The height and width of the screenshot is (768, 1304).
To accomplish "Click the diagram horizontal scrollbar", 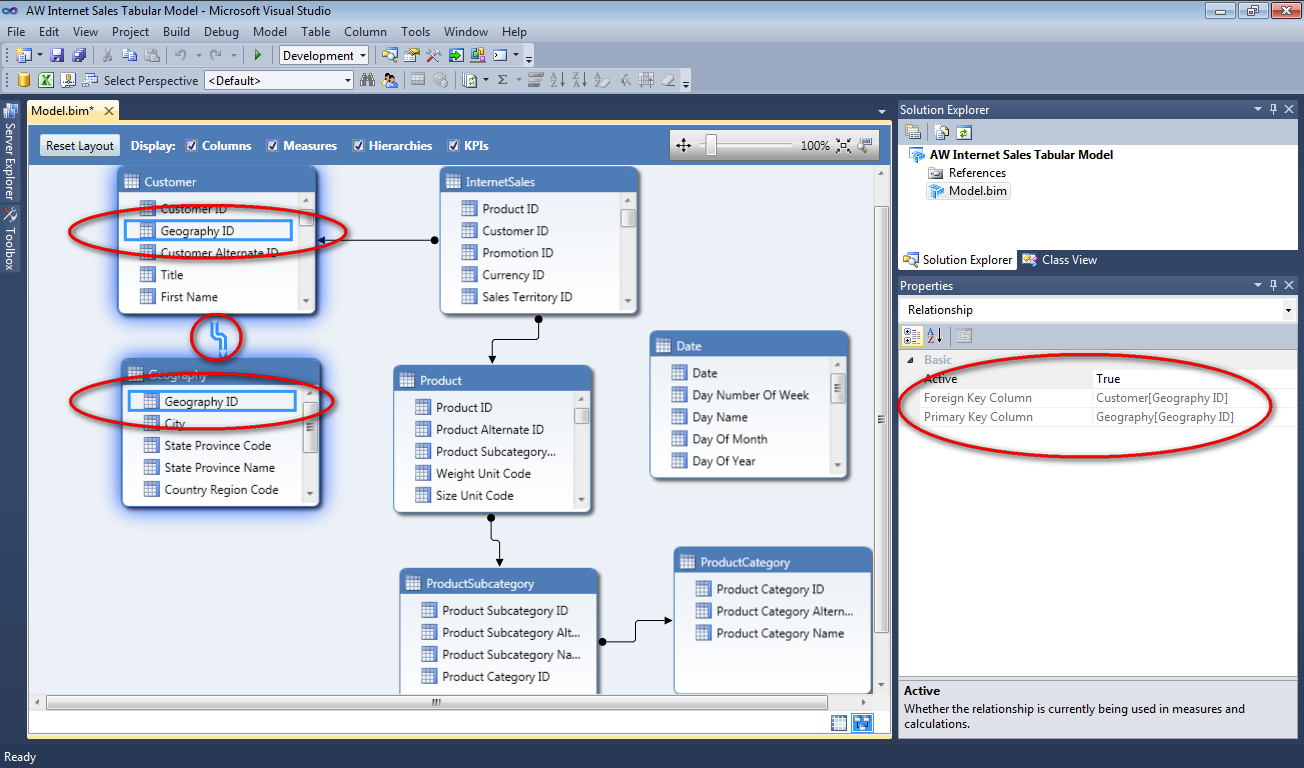I will [437, 703].
